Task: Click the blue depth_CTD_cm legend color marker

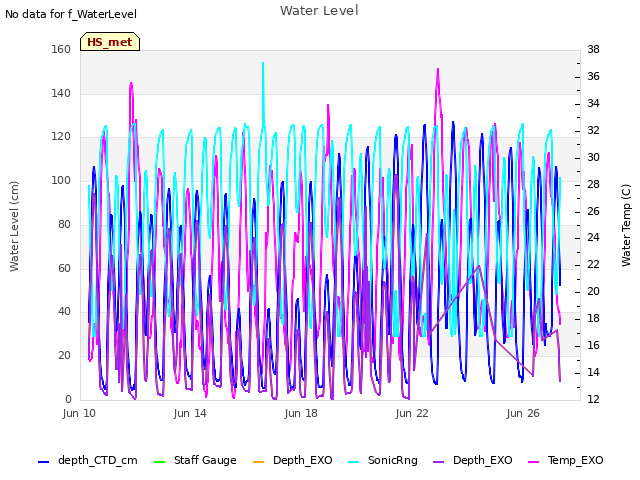Action: tap(43, 462)
